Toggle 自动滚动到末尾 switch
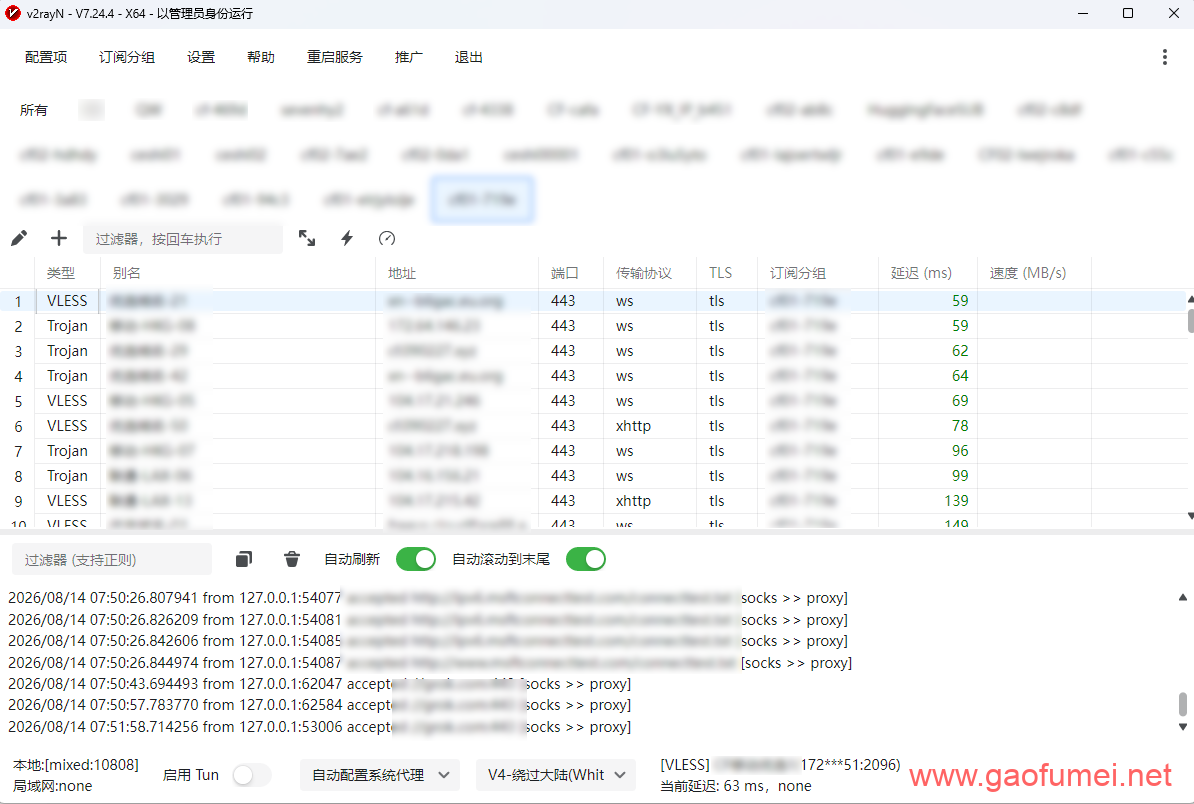The height and width of the screenshot is (804, 1194). (586, 560)
